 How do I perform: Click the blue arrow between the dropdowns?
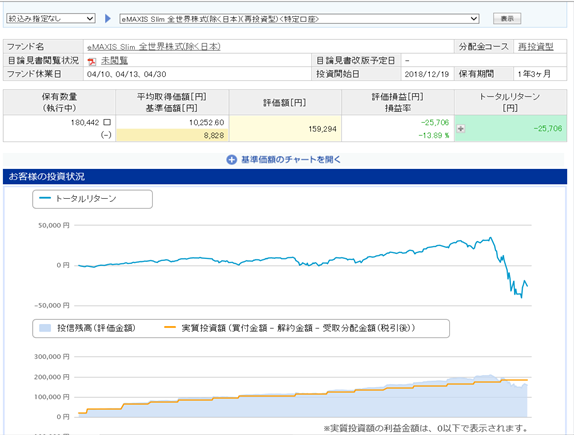pos(108,18)
